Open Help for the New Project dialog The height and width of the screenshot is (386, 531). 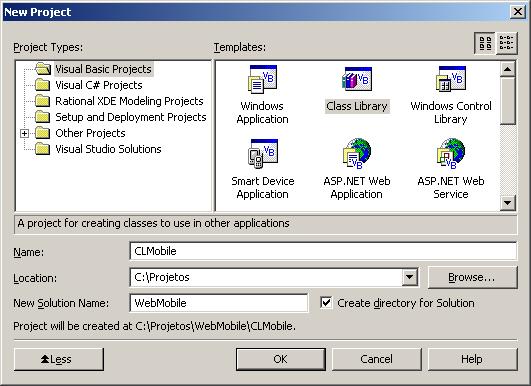[472, 359]
